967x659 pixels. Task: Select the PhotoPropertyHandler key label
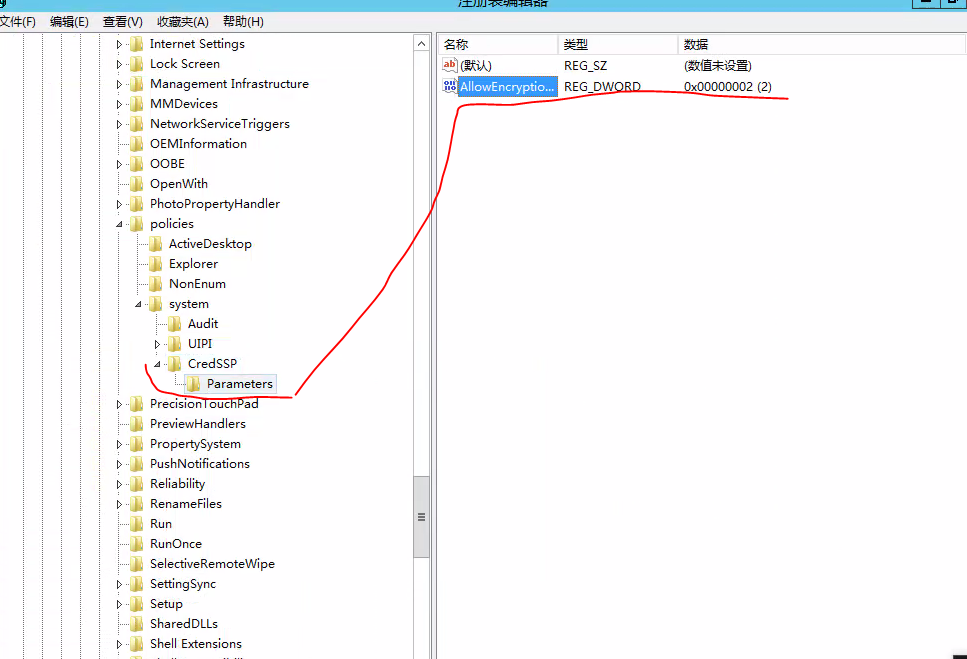pyautogui.click(x=215, y=203)
